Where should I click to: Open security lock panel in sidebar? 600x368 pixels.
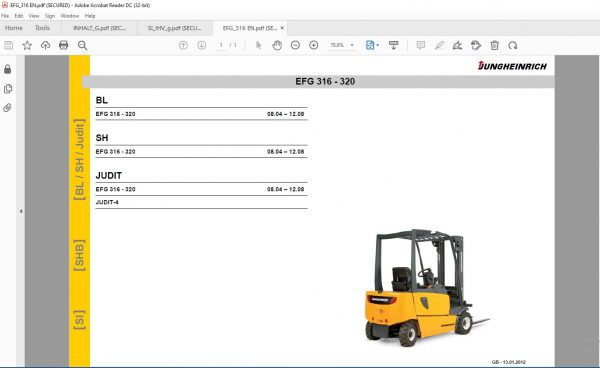click(7, 69)
